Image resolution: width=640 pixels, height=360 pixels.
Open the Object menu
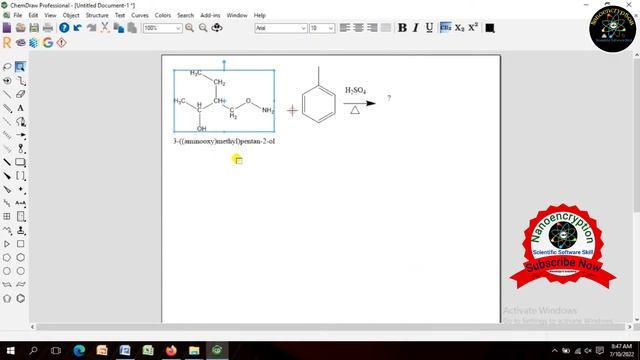click(x=71, y=15)
